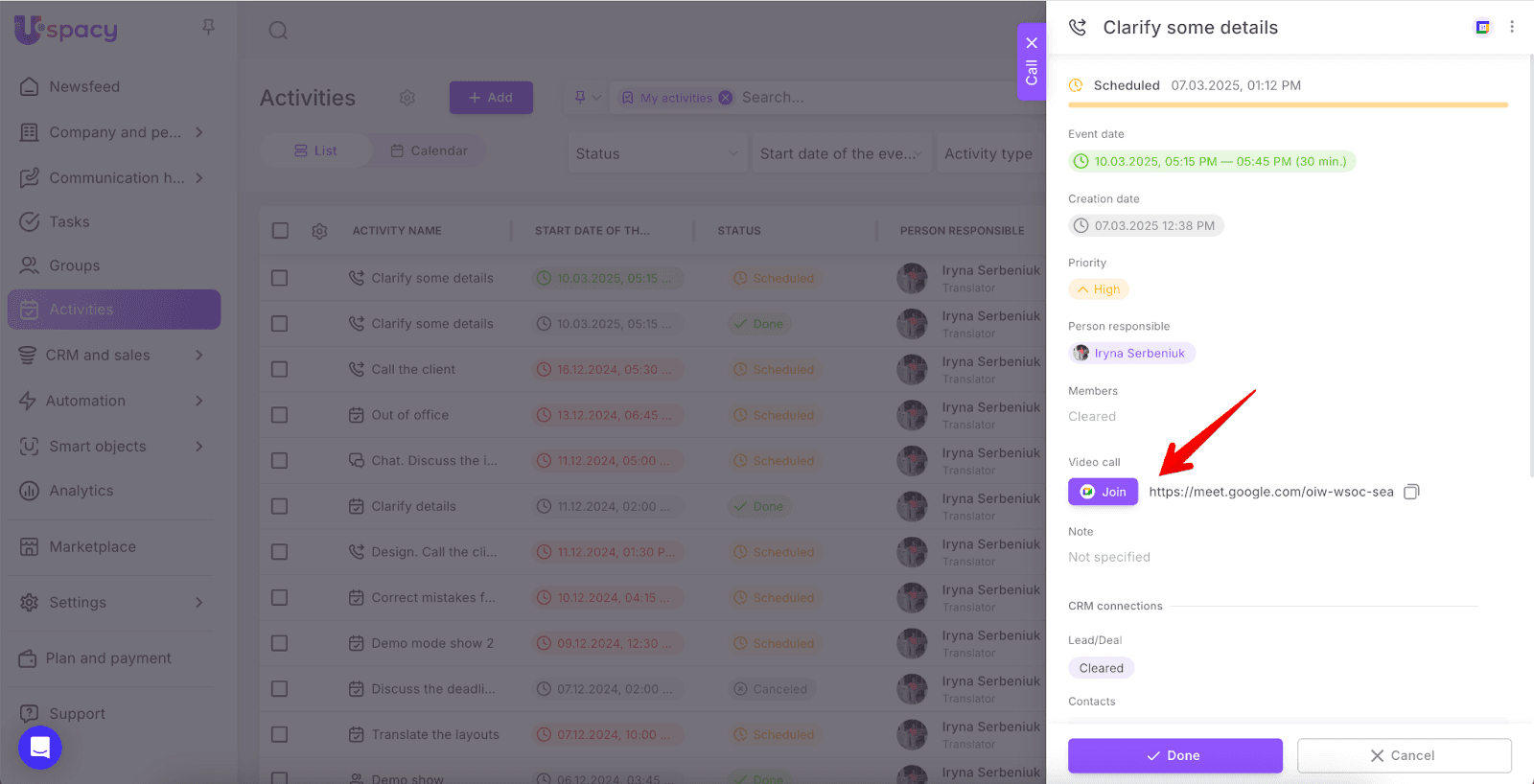Tick the select-all checkbox in table header
Image resolution: width=1534 pixels, height=784 pixels.
coord(280,231)
